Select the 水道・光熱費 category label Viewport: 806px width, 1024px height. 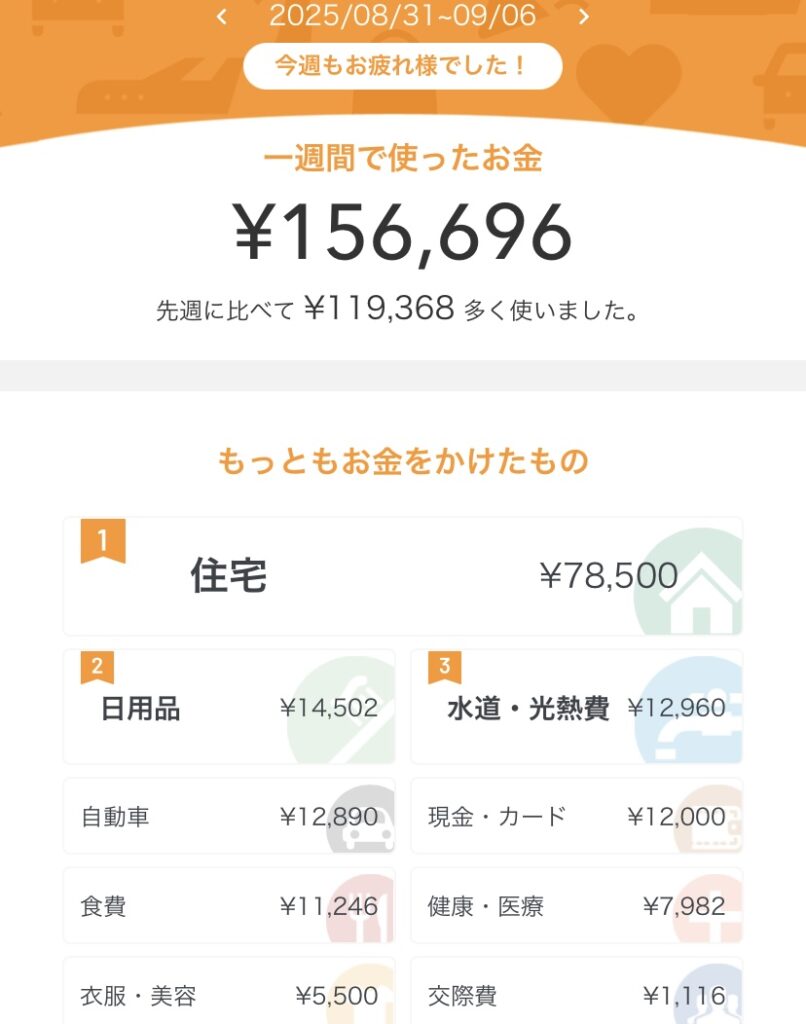pyautogui.click(x=528, y=709)
